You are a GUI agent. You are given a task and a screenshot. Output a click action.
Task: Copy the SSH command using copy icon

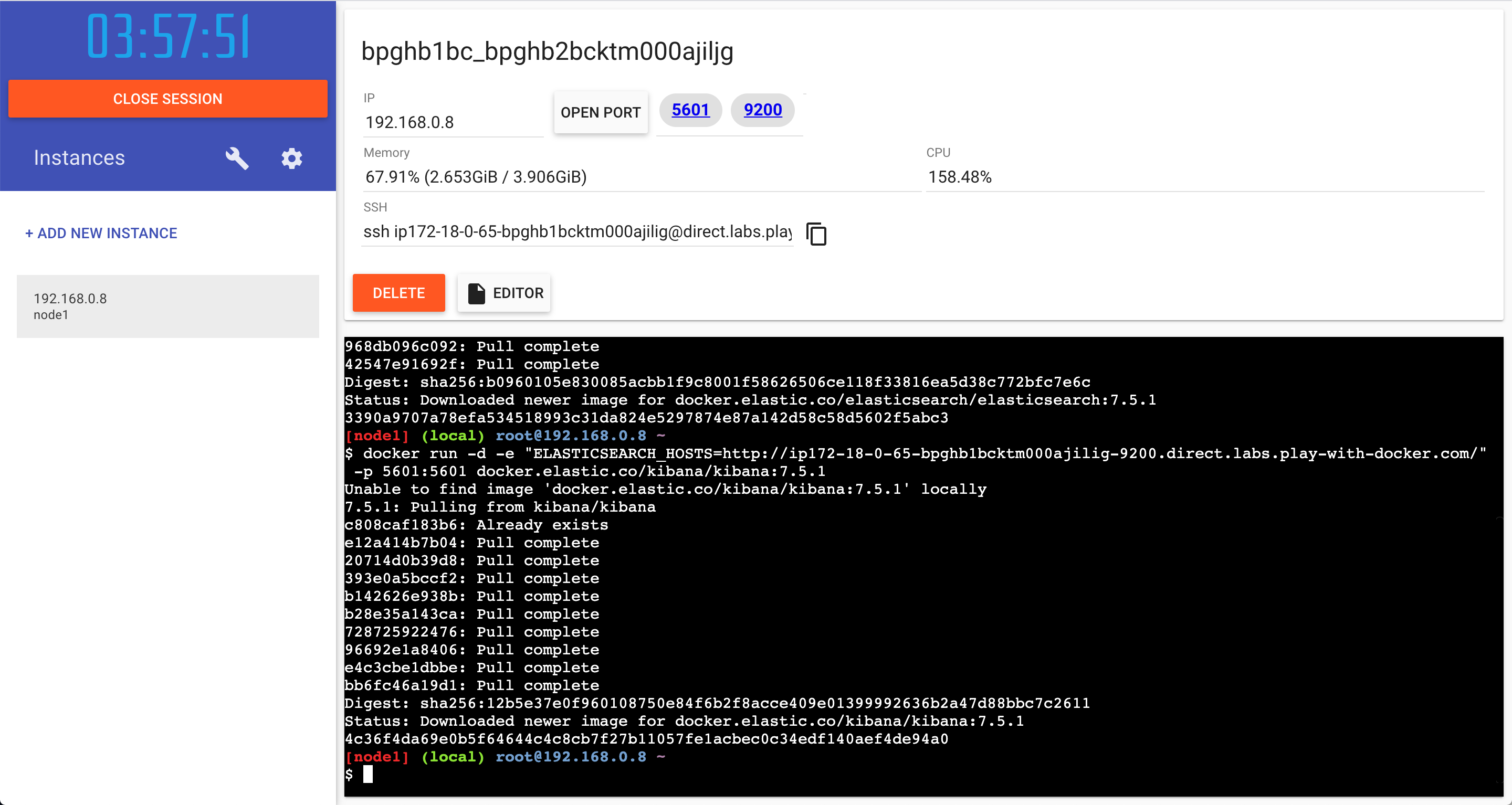pos(816,234)
